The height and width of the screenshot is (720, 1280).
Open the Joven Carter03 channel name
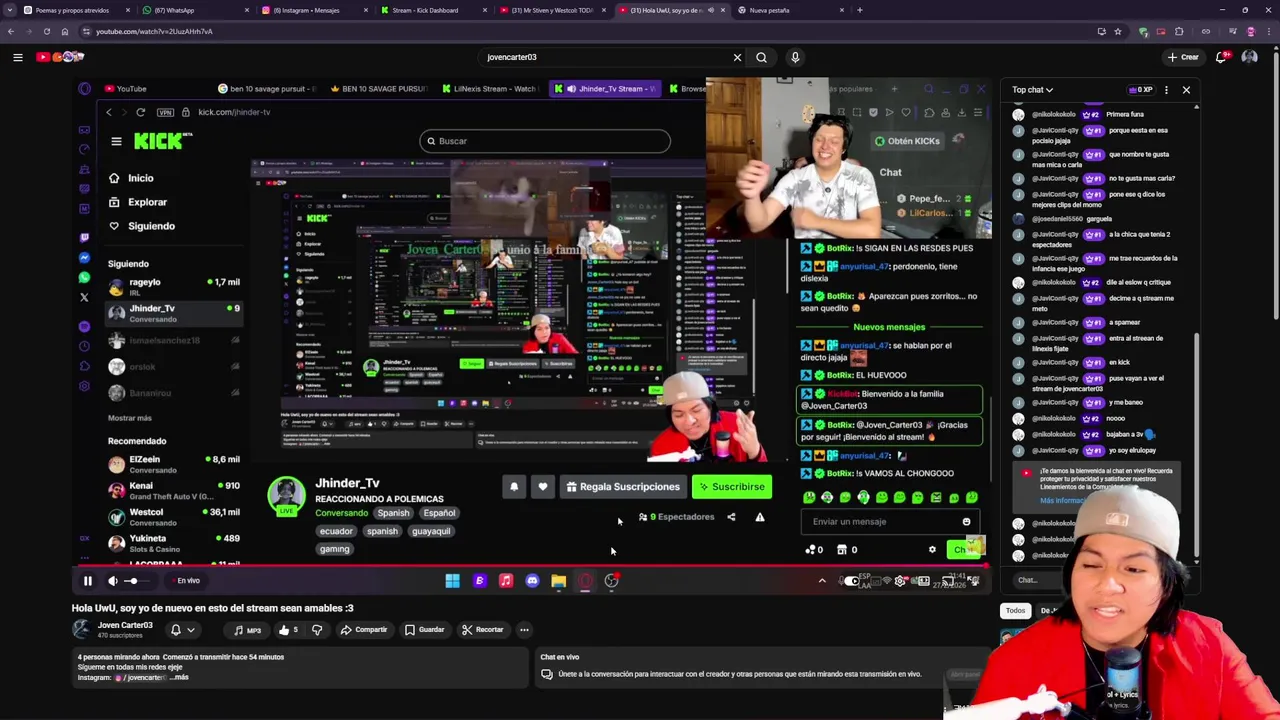[125, 625]
